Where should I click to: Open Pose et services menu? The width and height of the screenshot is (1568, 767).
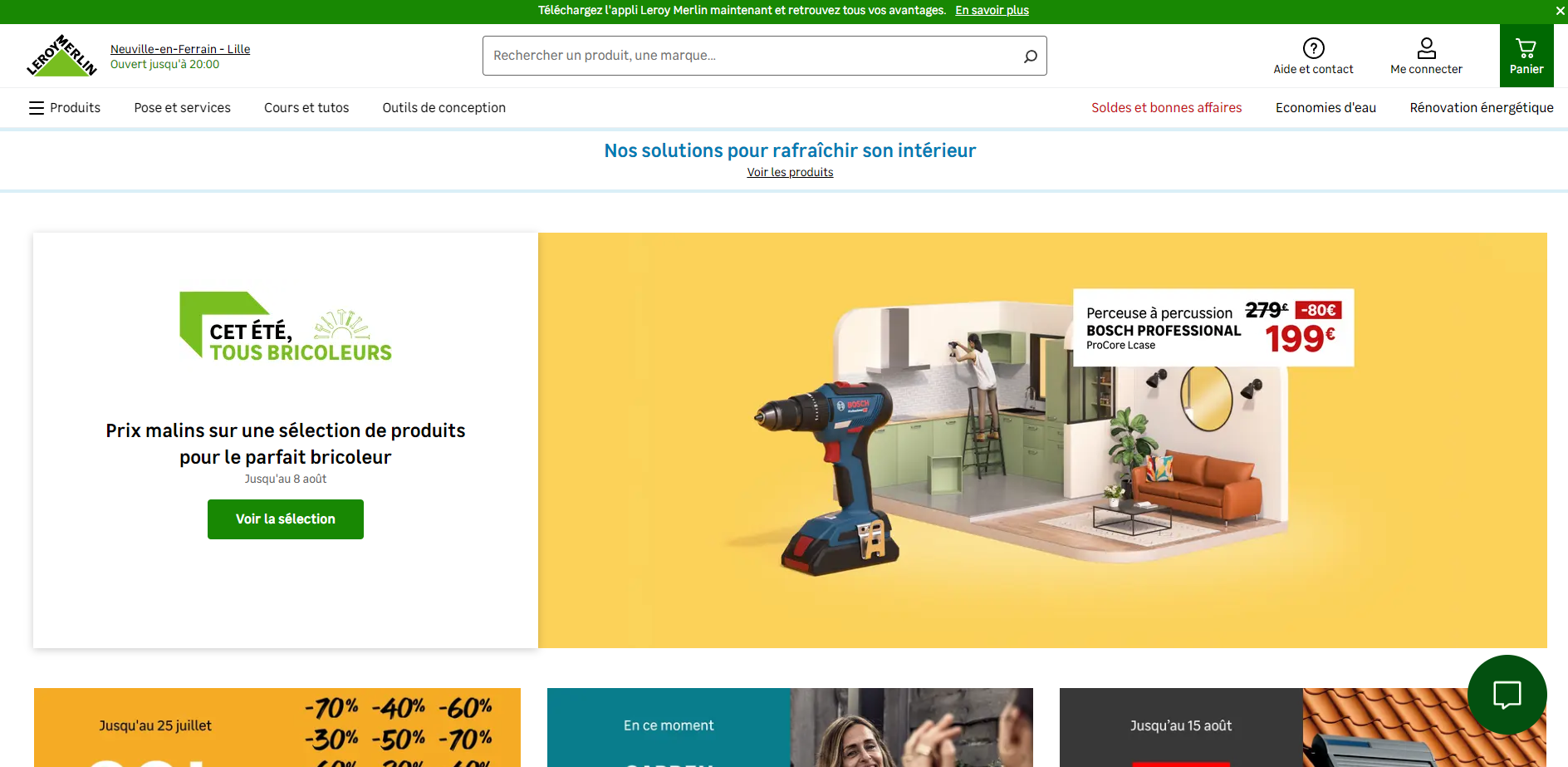tap(183, 108)
